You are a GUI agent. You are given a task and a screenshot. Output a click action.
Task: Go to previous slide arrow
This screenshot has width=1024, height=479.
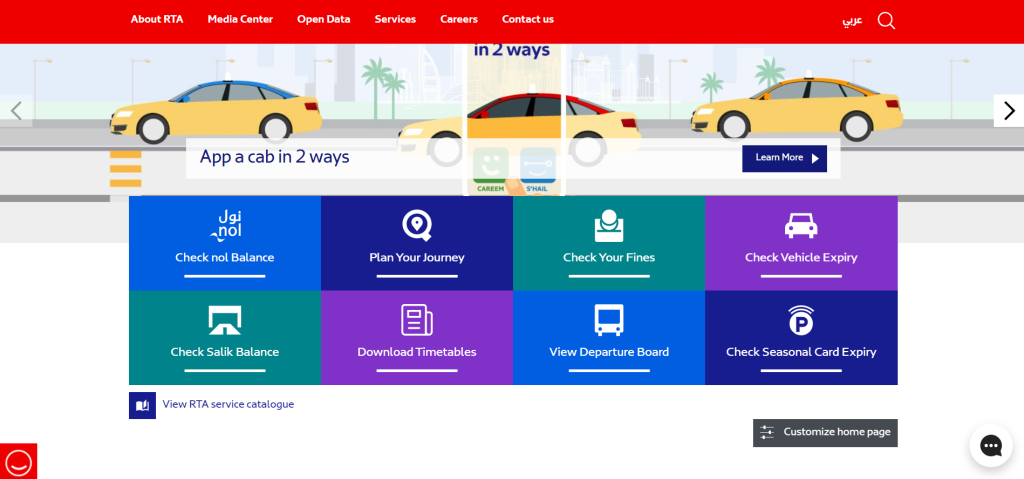point(16,110)
